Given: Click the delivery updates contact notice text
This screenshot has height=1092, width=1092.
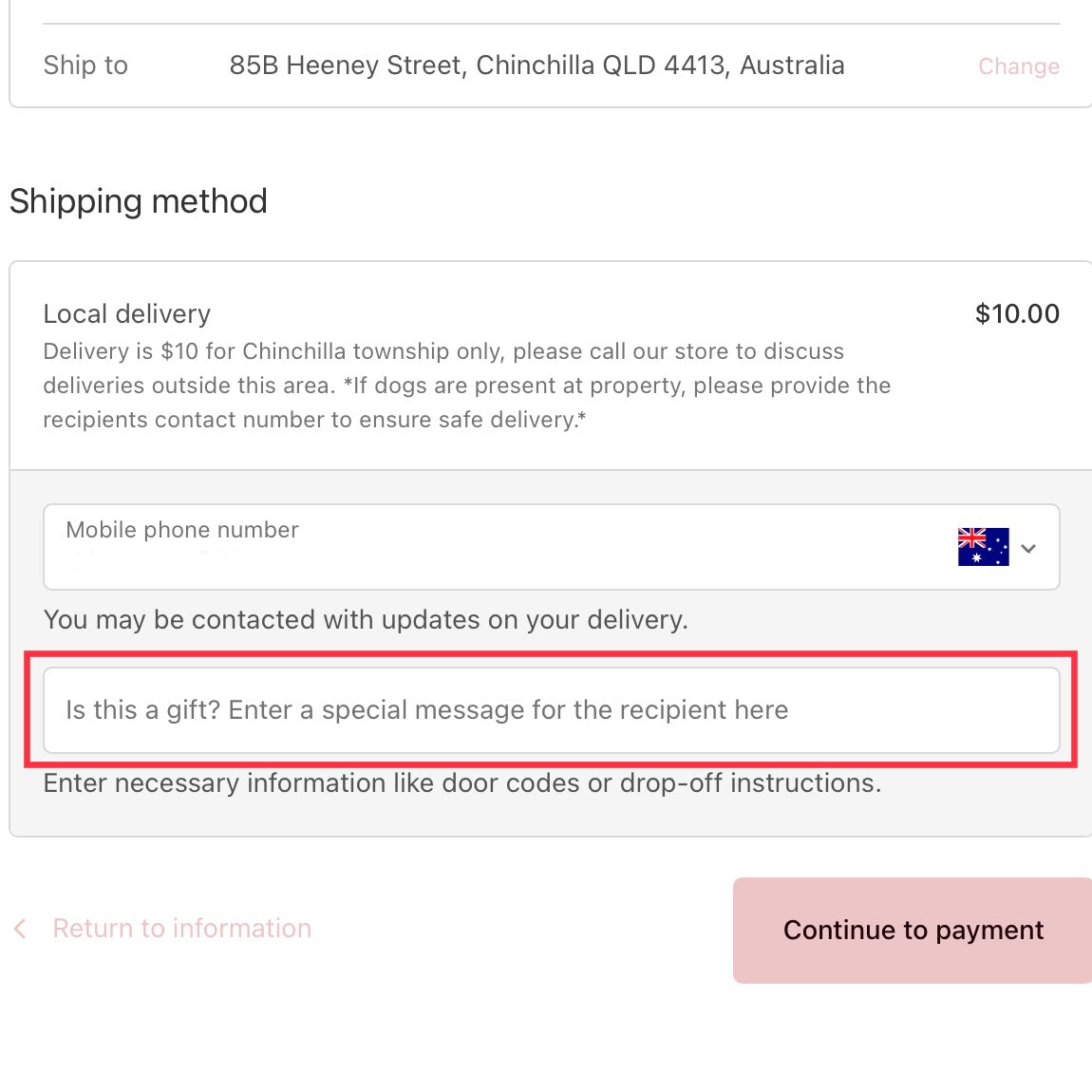Looking at the screenshot, I should (x=366, y=620).
